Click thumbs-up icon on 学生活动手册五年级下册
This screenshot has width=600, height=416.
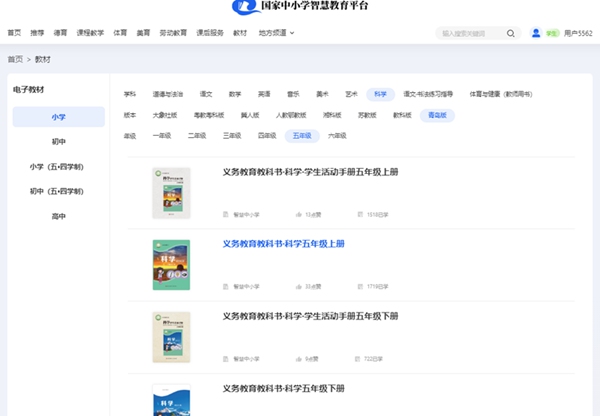click(299, 358)
